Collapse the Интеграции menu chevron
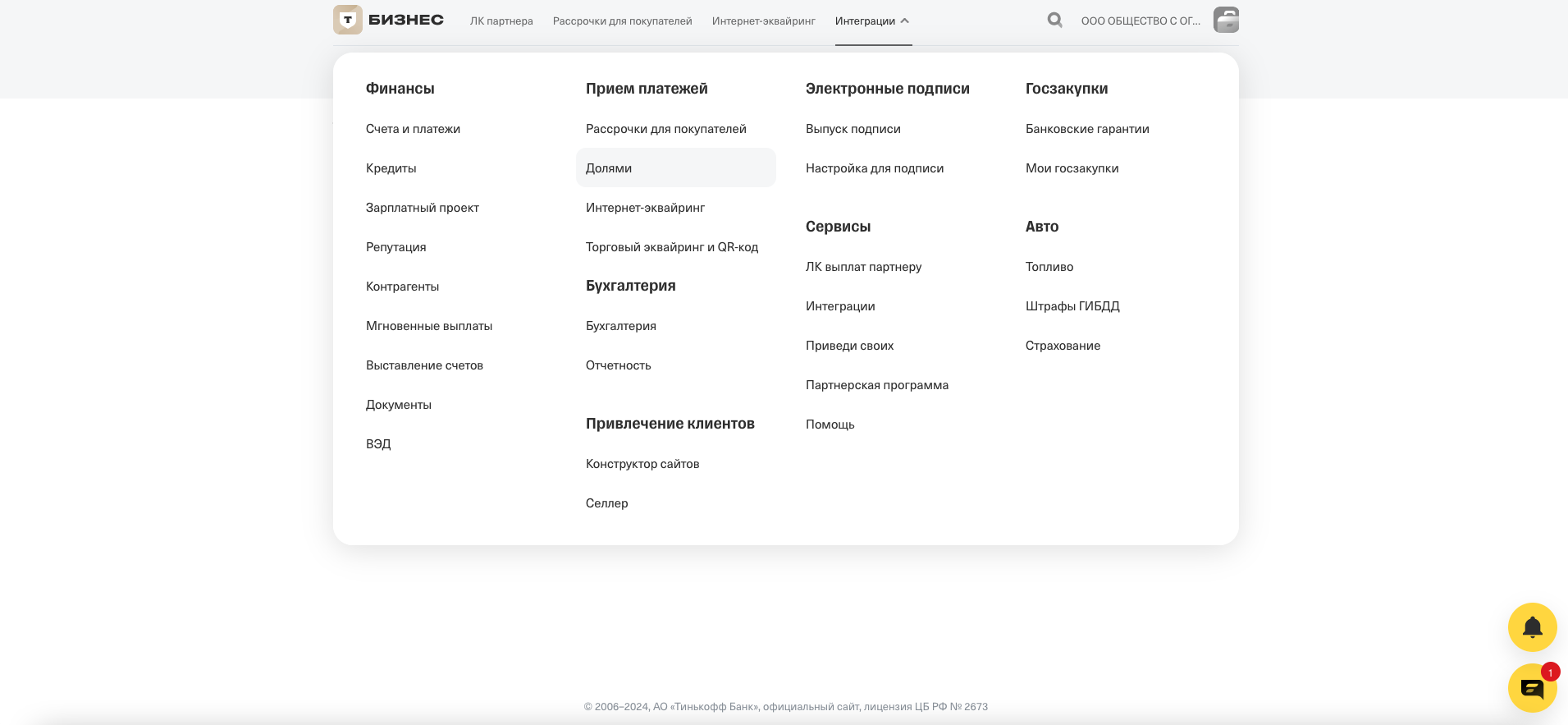 [x=904, y=21]
